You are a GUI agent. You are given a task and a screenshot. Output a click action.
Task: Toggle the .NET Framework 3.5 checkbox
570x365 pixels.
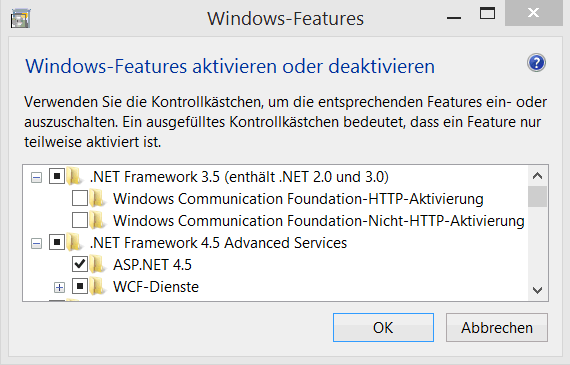57,177
